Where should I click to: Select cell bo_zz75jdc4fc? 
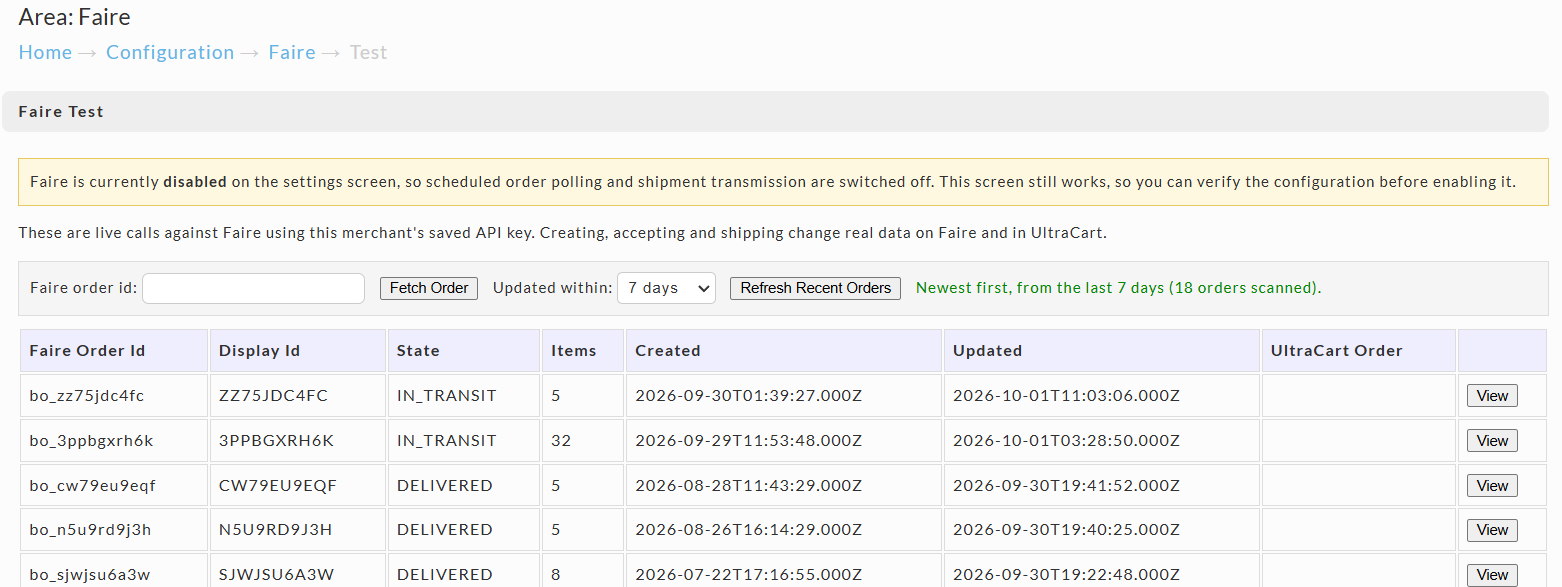click(x=113, y=396)
